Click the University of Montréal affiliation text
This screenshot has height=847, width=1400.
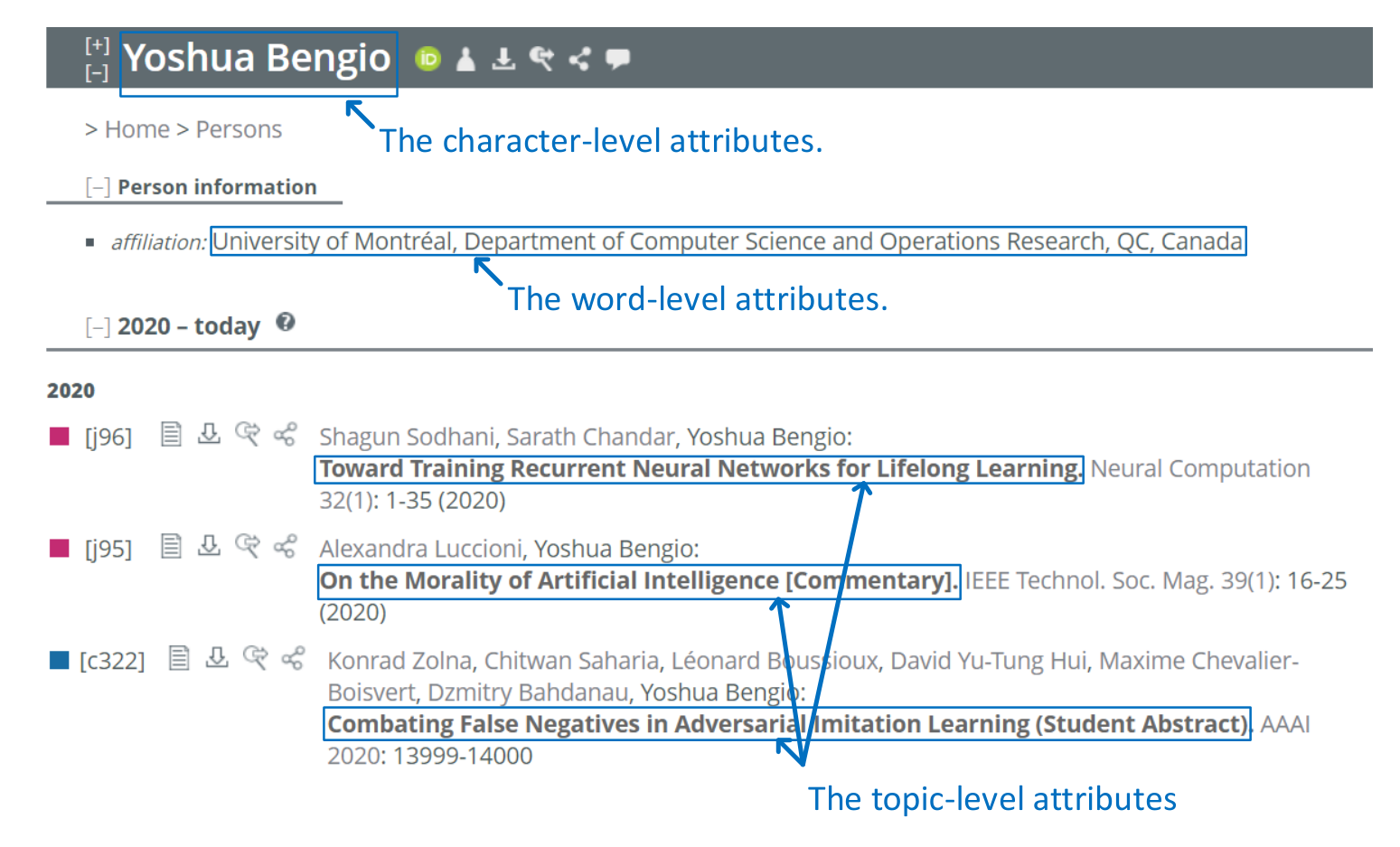click(x=728, y=242)
